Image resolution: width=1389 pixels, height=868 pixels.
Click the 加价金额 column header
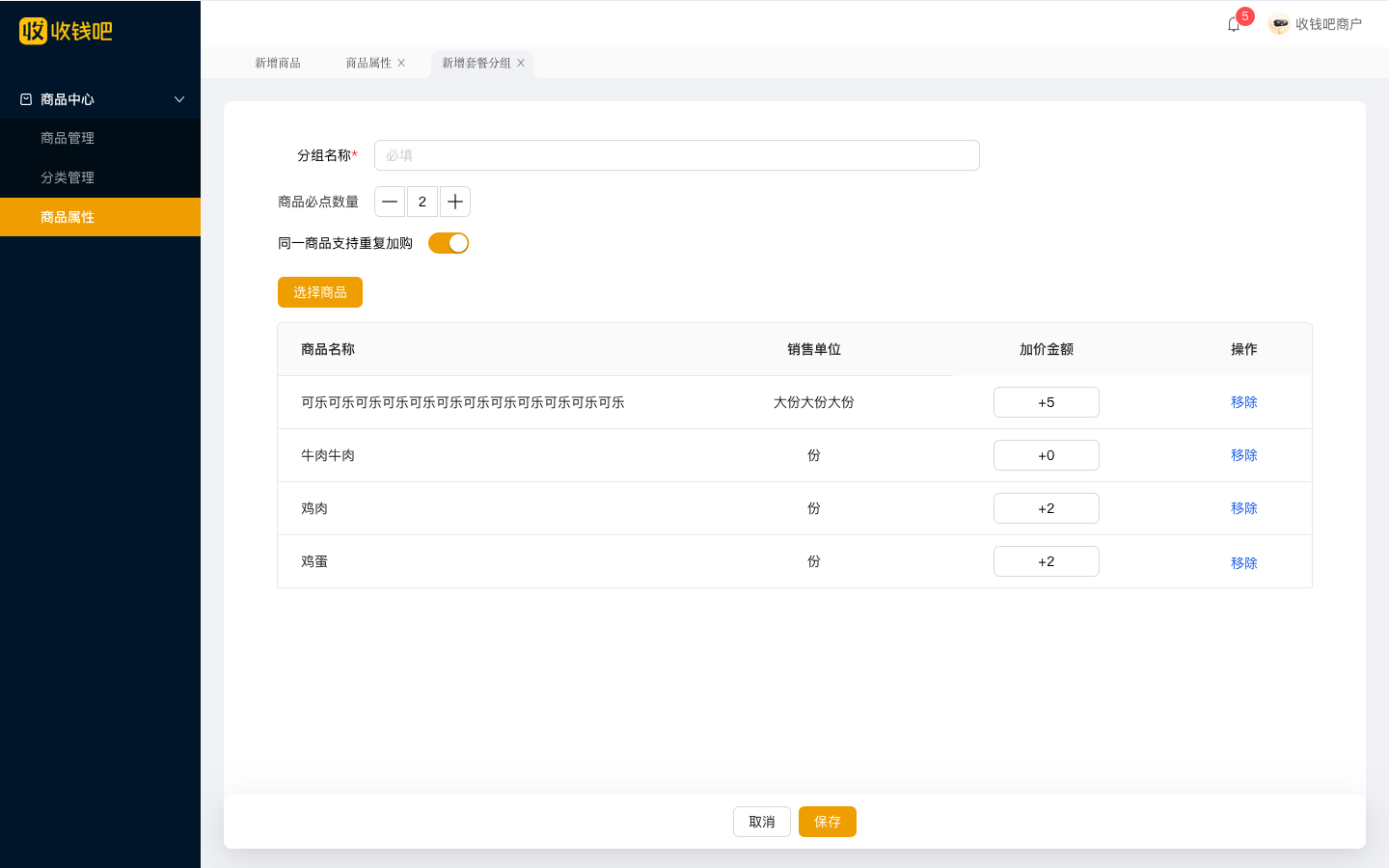point(1047,349)
